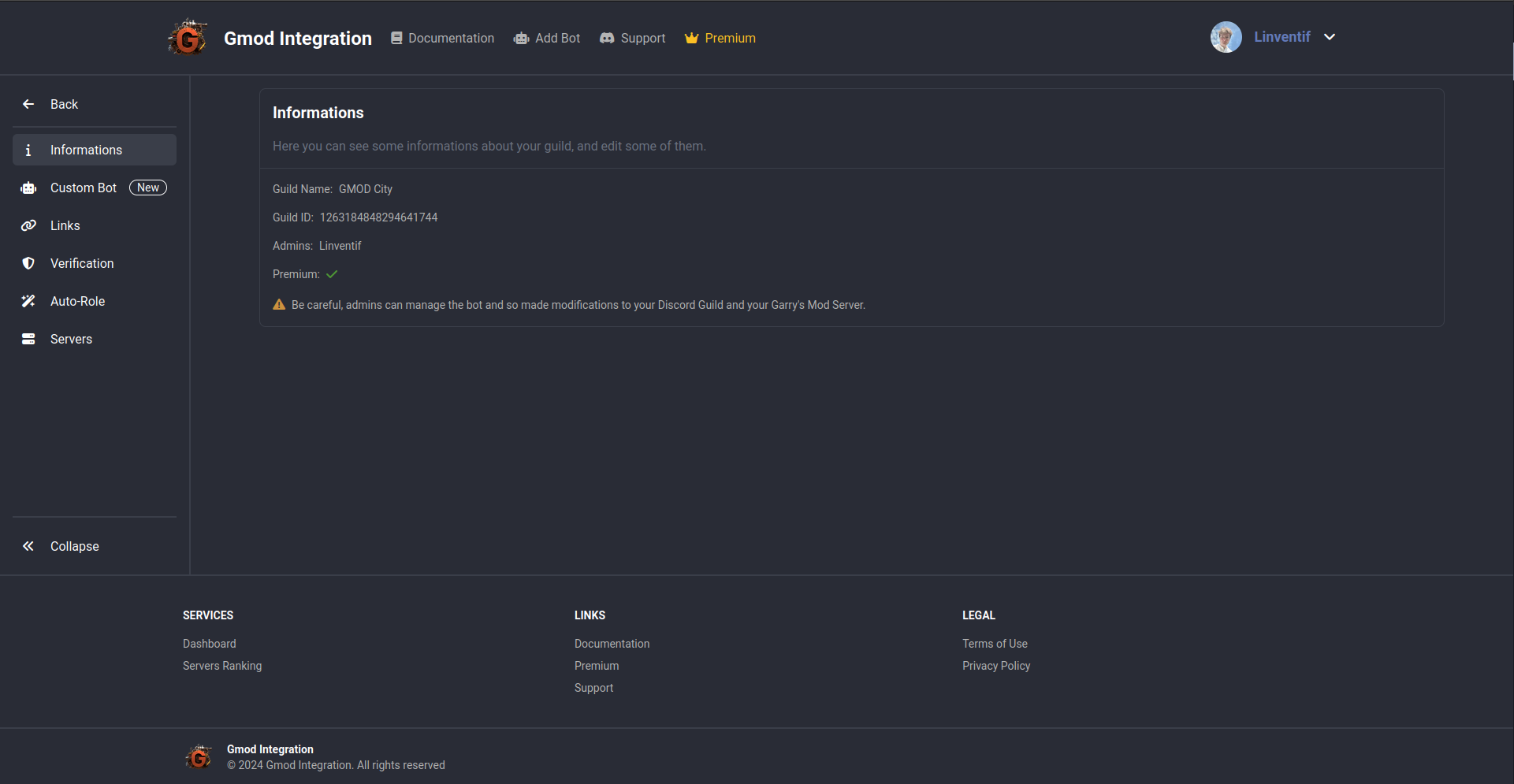Screen dimensions: 1514x784
Task: Open the Linventif account dropdown by username
Action: (1282, 37)
